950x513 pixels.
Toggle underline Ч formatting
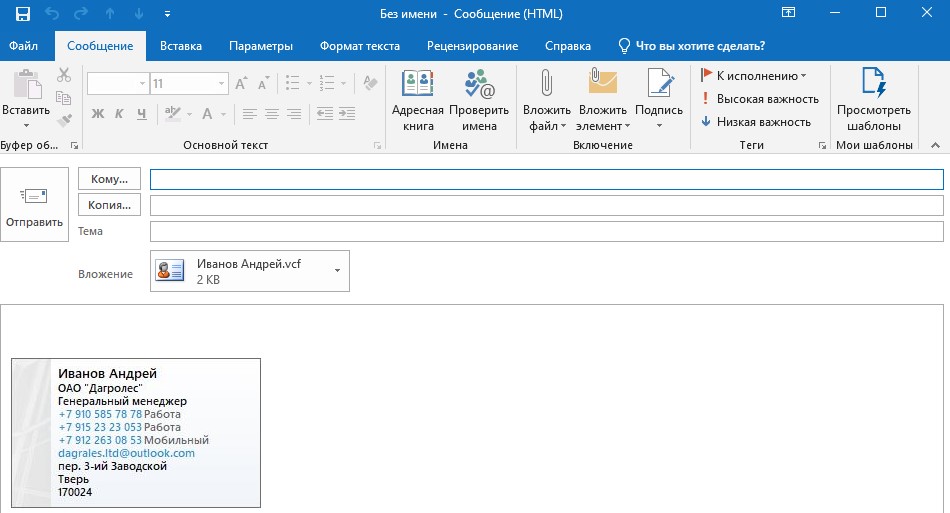(142, 113)
